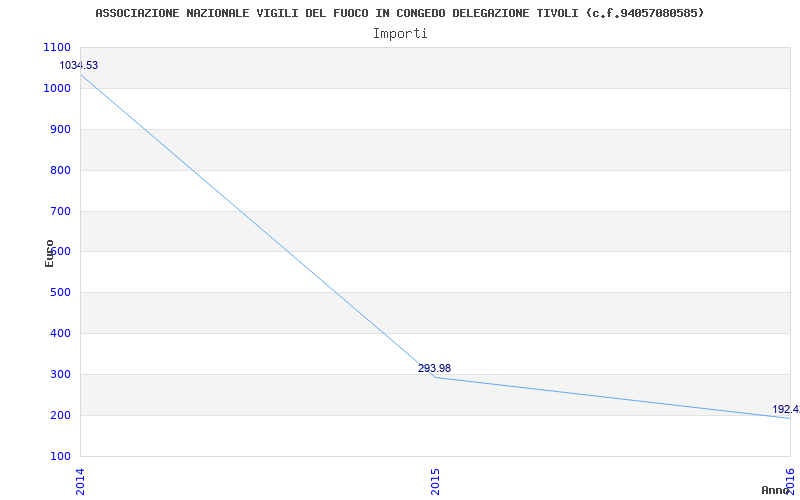The image size is (800, 500).
Task: Click the 'Importi' subtitle
Action: pyautogui.click(x=400, y=34)
